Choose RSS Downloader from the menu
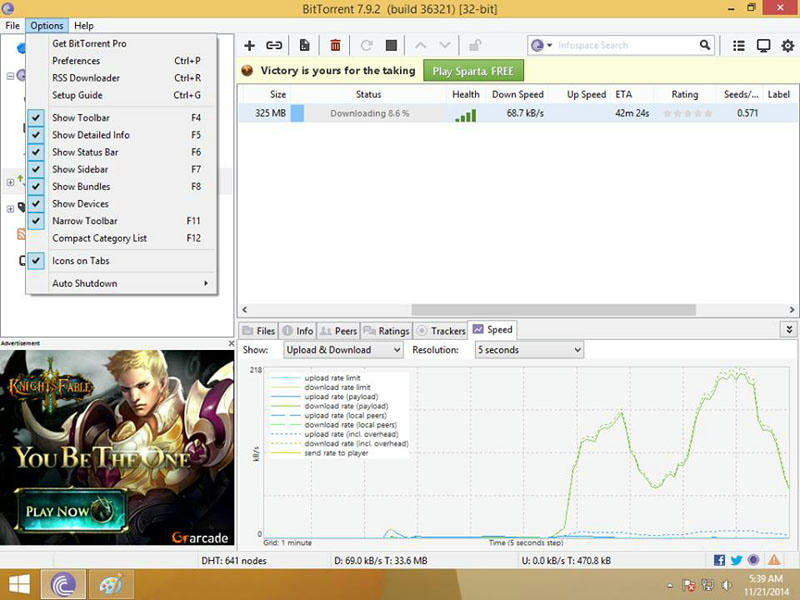This screenshot has height=600, width=800. (121, 78)
